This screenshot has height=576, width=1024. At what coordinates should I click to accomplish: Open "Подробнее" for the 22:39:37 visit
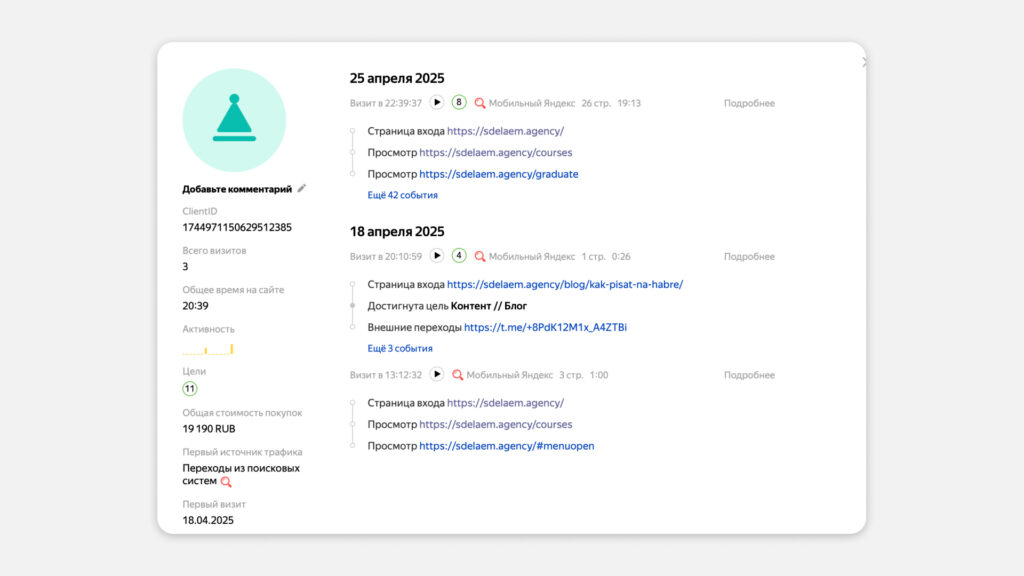pyautogui.click(x=749, y=103)
